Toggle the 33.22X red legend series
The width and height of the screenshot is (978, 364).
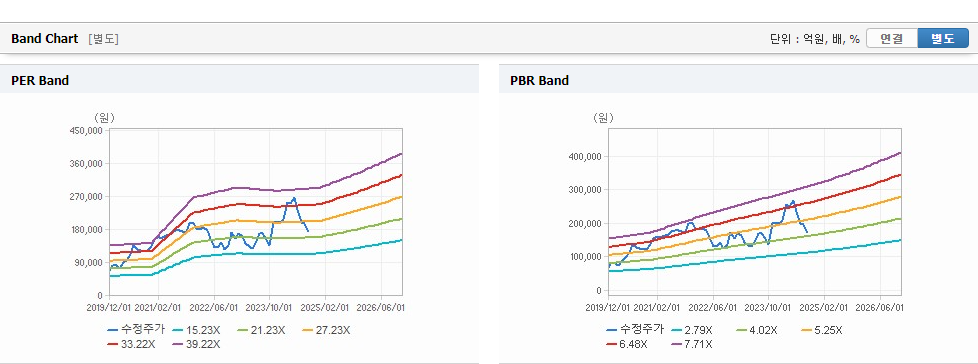131,344
